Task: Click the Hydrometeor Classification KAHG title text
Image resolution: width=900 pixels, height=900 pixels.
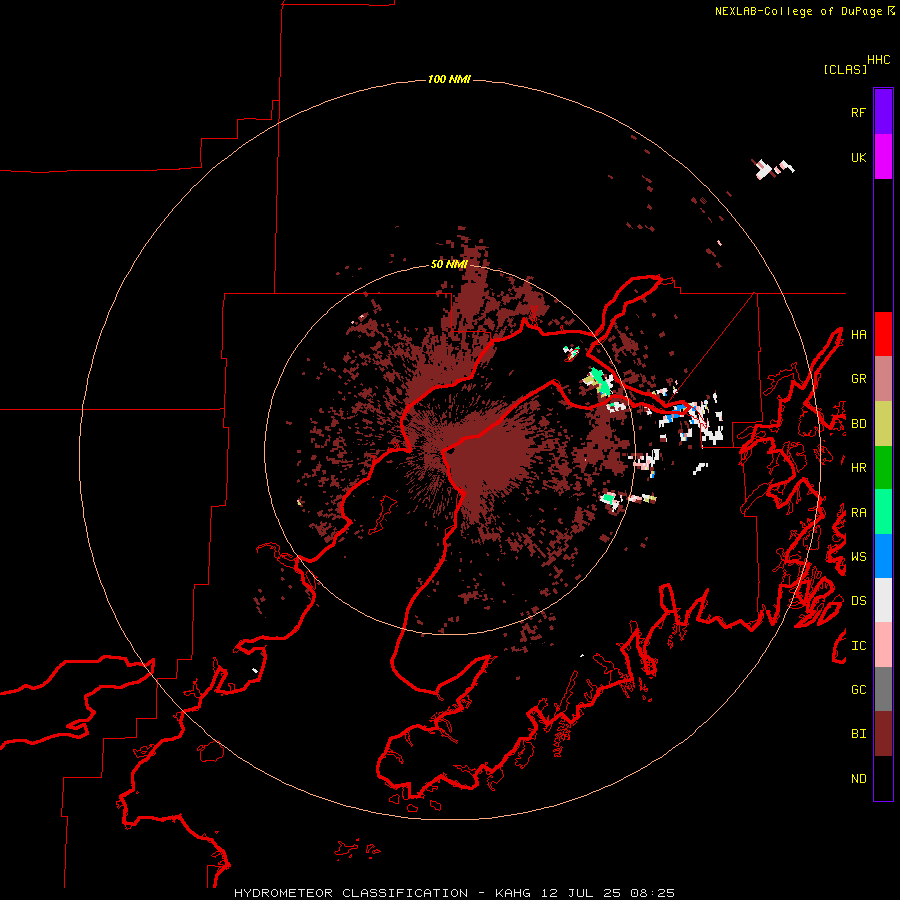Action: [454, 893]
